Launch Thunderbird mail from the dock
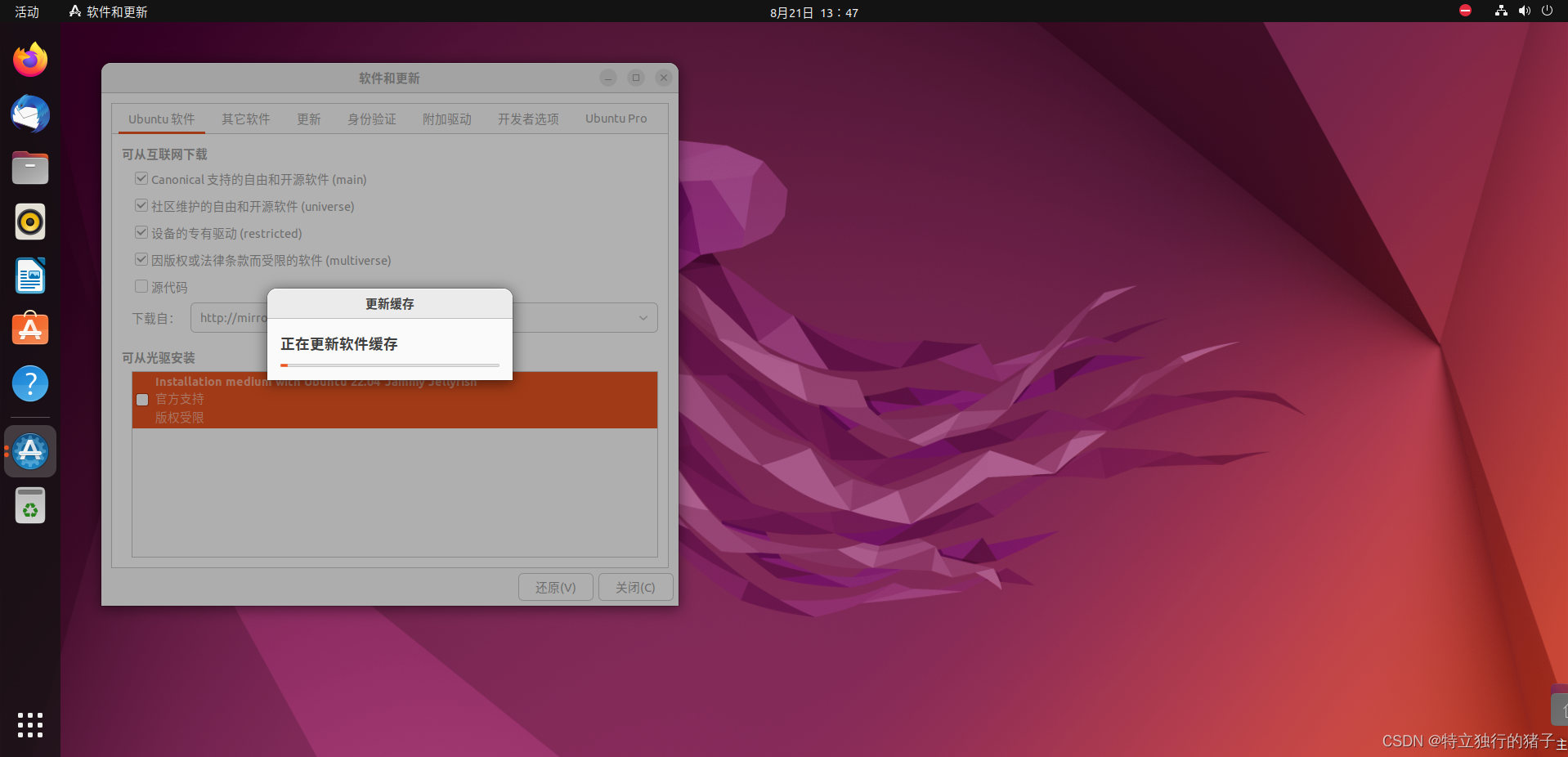This screenshot has height=757, width=1568. click(30, 114)
